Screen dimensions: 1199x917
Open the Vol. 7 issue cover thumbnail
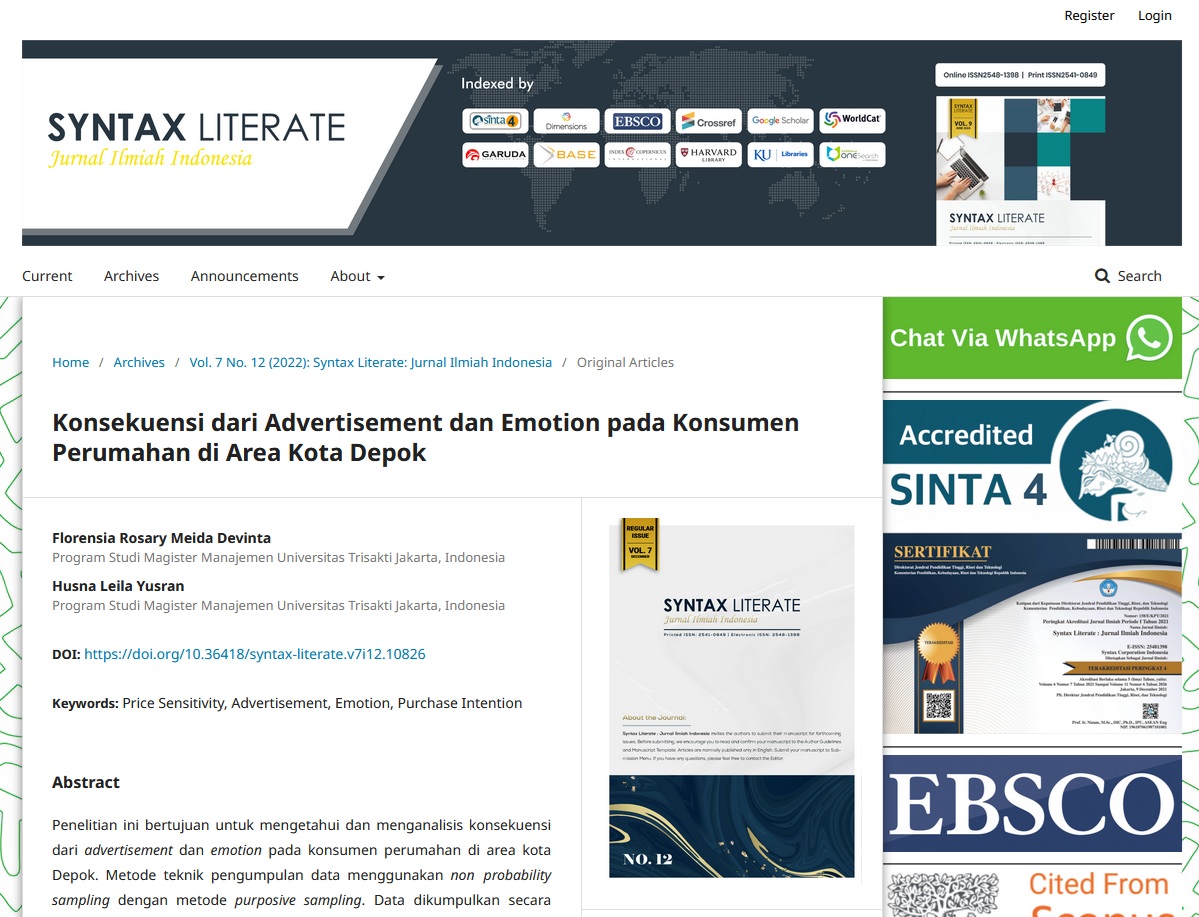731,700
